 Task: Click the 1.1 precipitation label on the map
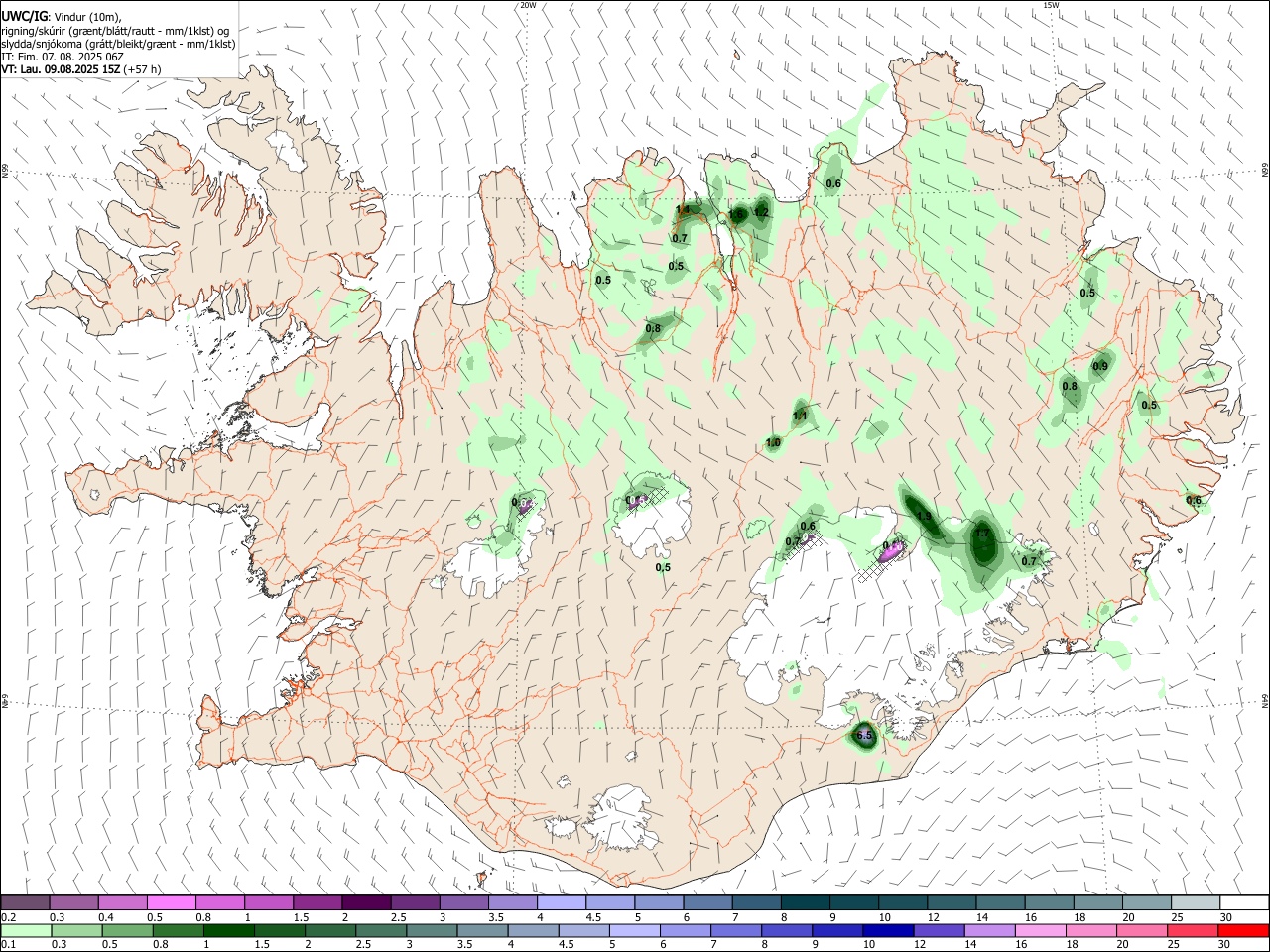click(801, 416)
